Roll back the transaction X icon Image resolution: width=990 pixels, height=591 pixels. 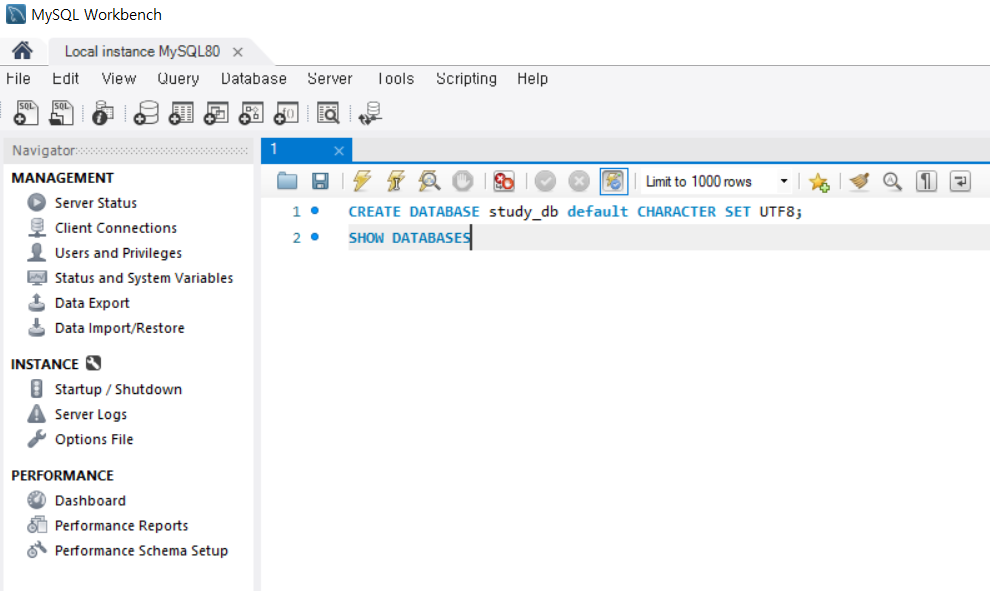579,181
